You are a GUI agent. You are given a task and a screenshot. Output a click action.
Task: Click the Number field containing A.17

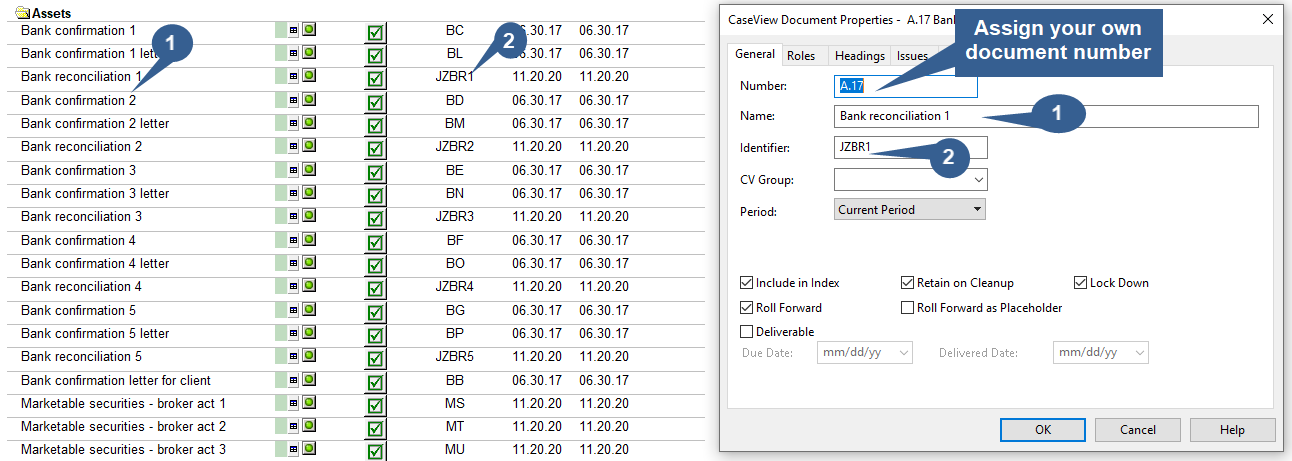click(906, 86)
